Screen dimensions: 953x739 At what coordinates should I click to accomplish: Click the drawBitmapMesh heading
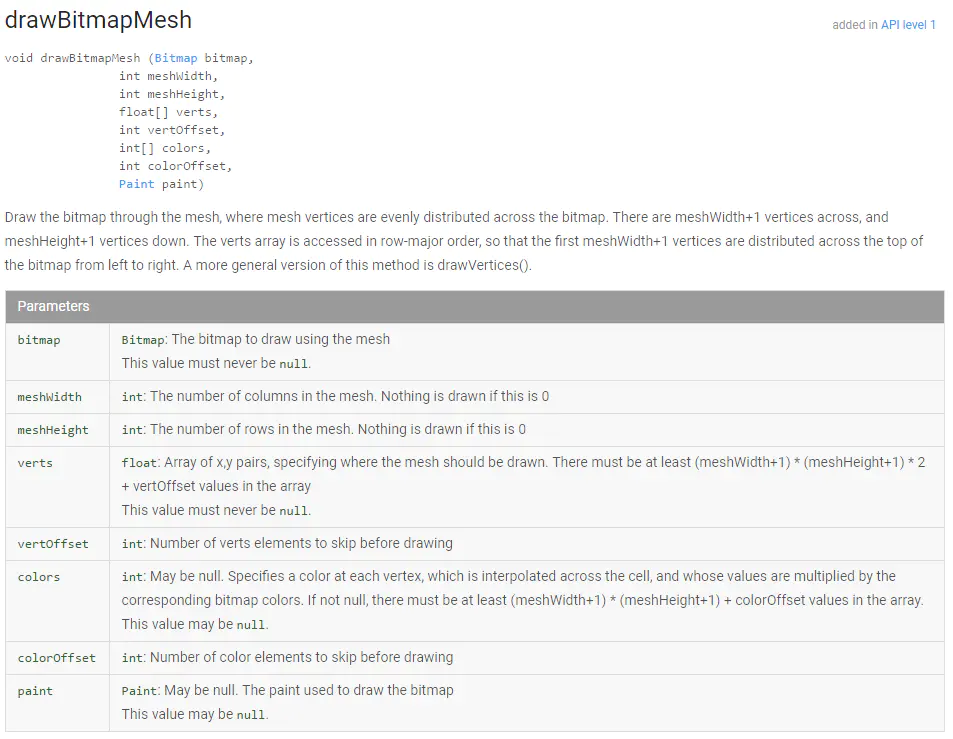click(x=98, y=20)
